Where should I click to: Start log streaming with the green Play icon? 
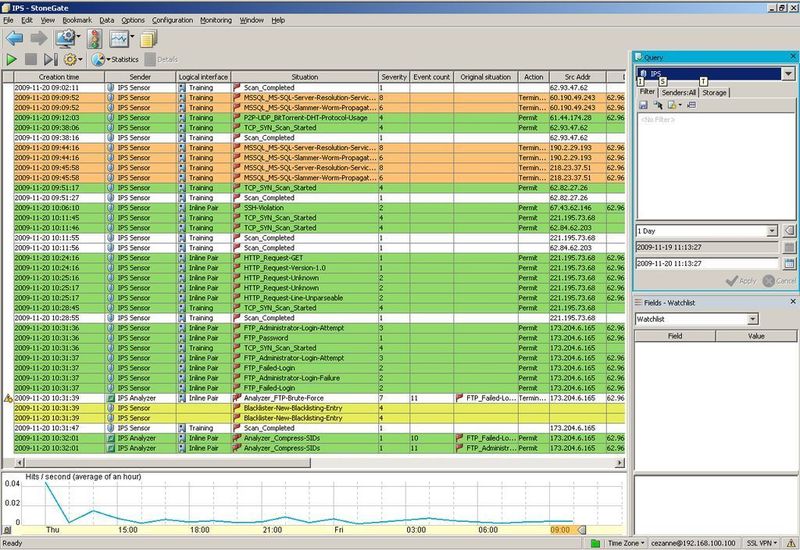[x=11, y=59]
